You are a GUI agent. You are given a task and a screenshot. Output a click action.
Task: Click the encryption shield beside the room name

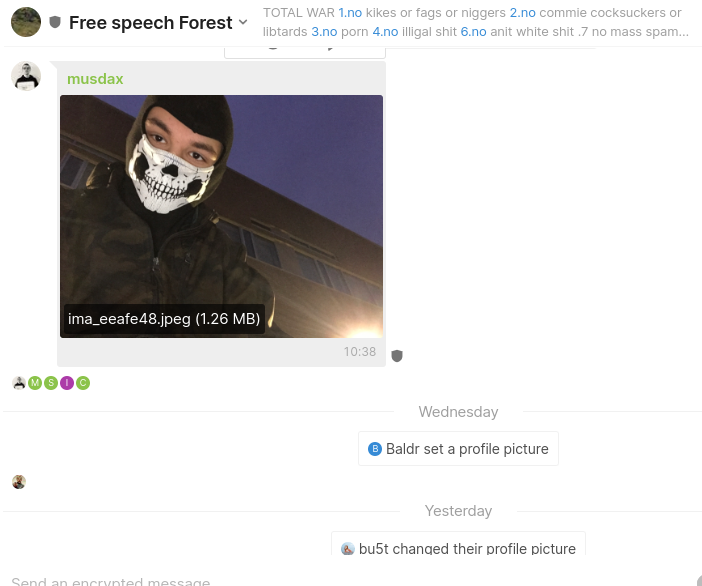point(55,22)
